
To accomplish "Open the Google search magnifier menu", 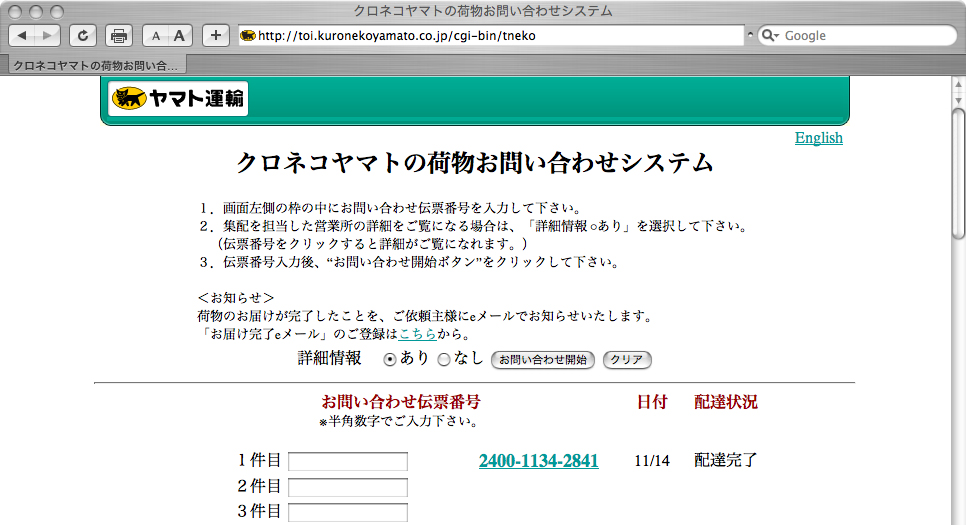I will point(770,36).
